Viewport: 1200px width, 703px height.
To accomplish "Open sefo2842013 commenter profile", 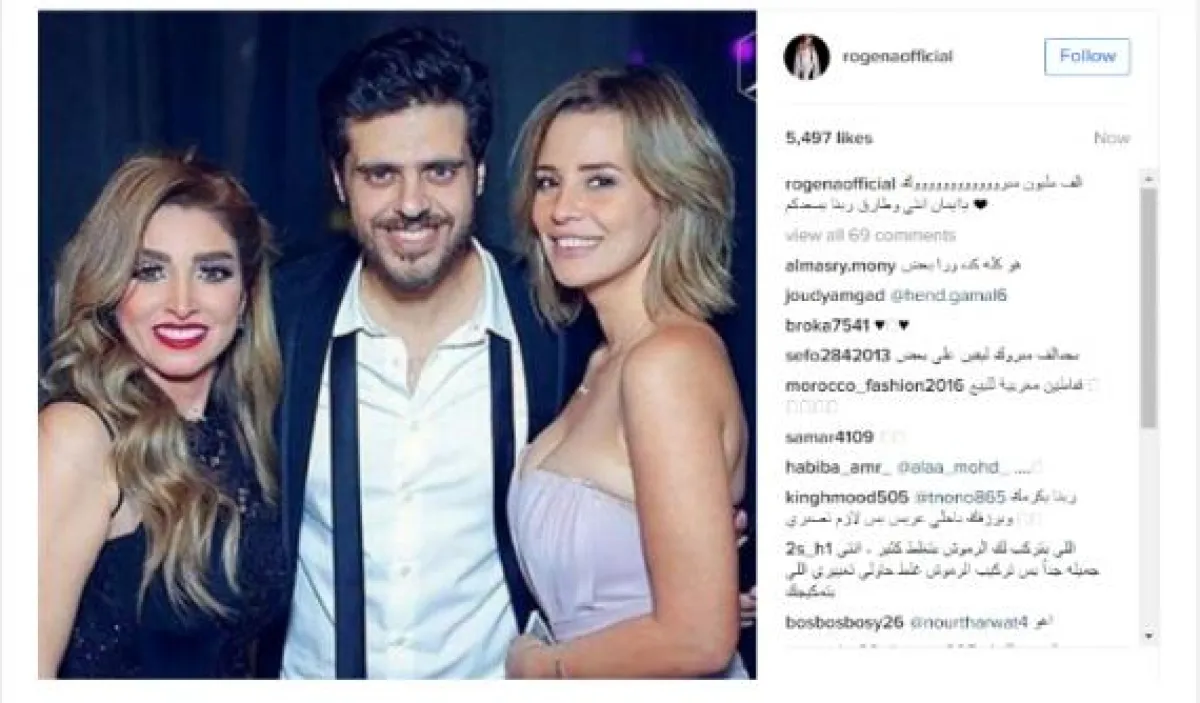I will tap(829, 355).
